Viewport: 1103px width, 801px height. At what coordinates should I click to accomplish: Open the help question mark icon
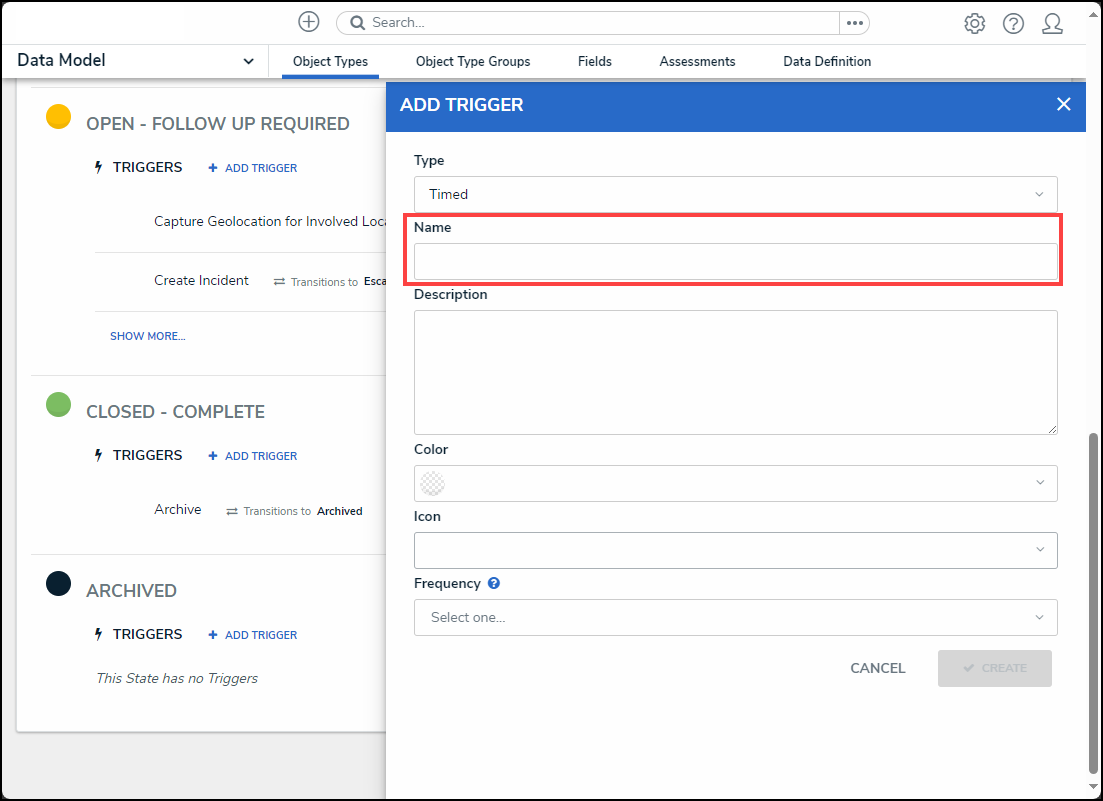(x=1013, y=24)
